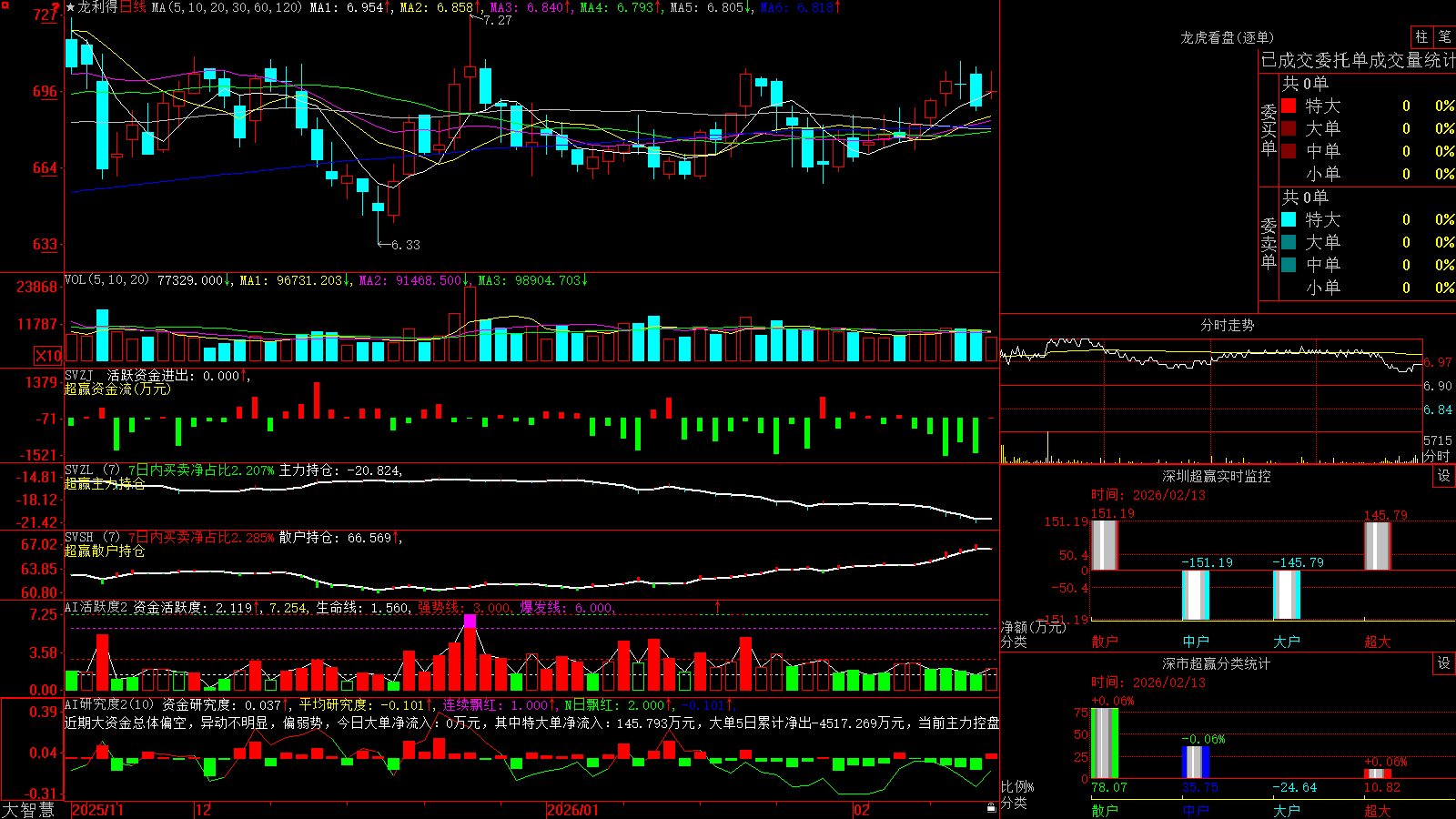1456x819 pixels.
Task: Click the star icon before 龙利得
Action: (x=71, y=7)
